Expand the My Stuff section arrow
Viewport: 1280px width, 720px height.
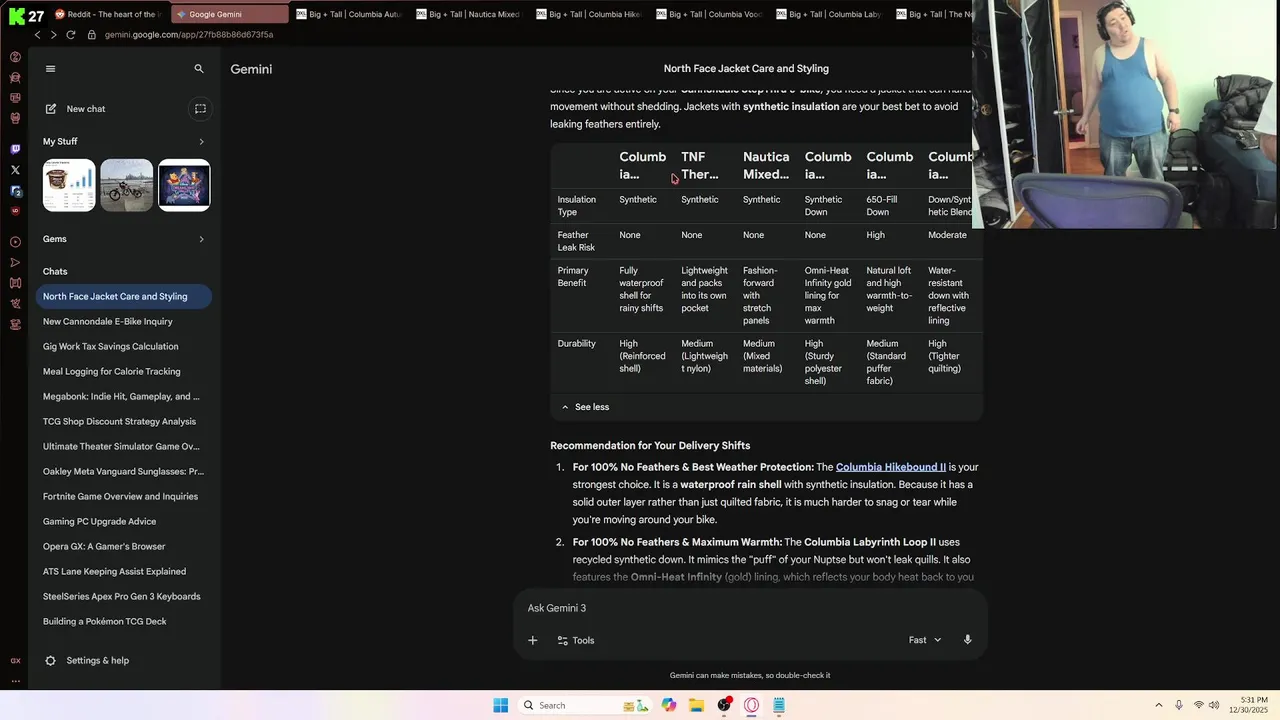click(201, 142)
